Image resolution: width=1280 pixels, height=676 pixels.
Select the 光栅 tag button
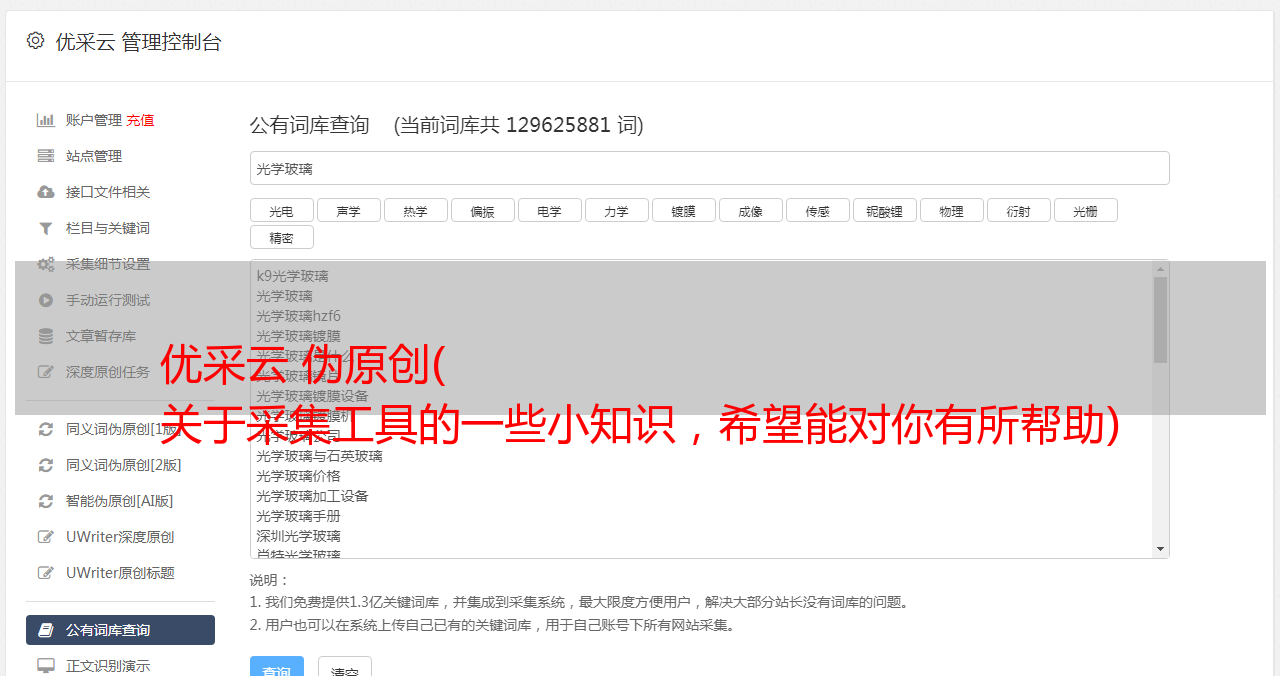1085,210
